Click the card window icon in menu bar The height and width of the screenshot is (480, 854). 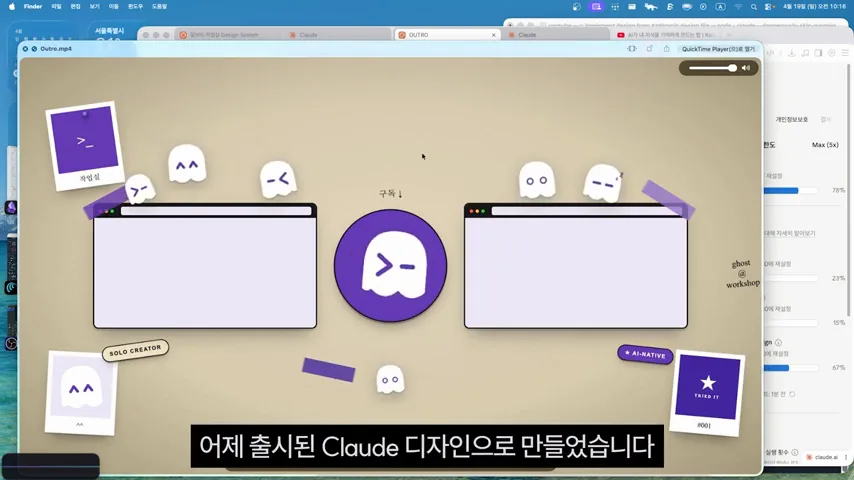click(632, 7)
